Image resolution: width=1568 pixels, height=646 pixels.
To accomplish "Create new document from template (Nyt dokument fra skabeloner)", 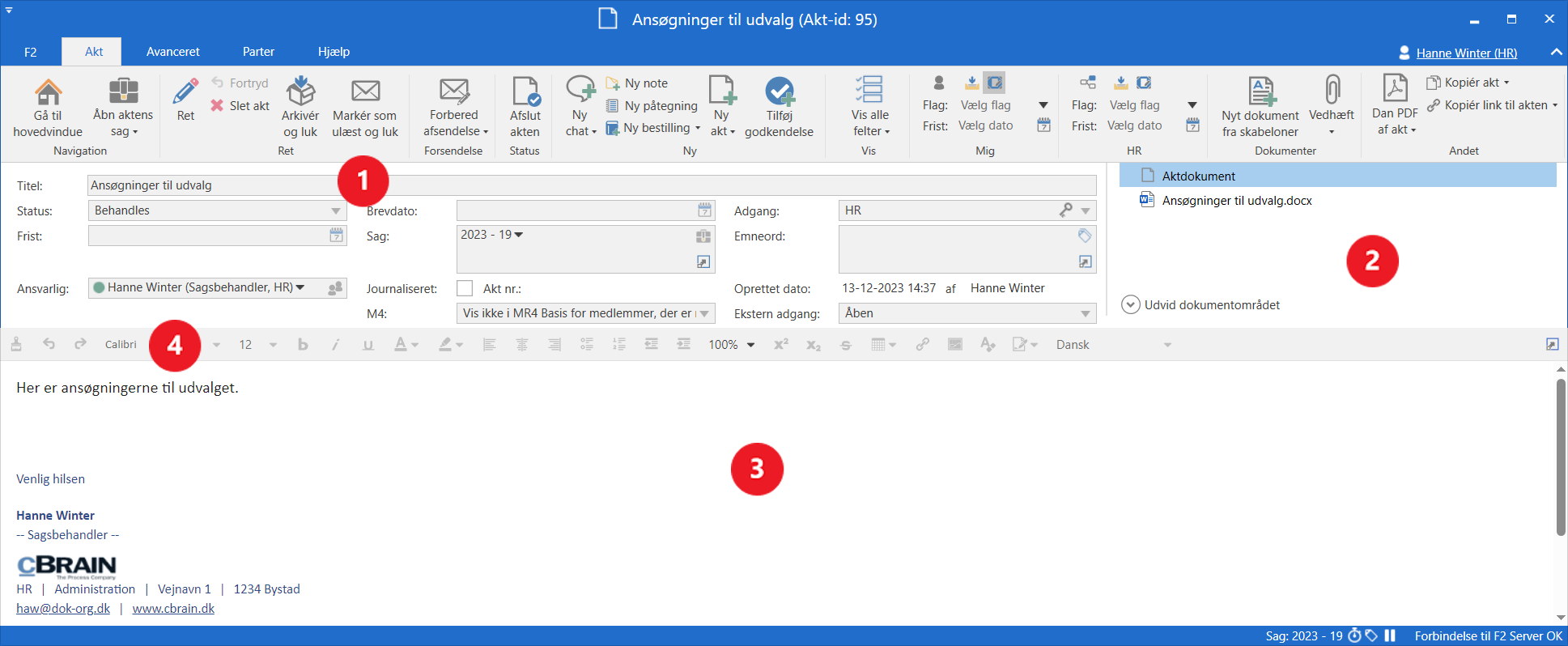I will [1260, 108].
